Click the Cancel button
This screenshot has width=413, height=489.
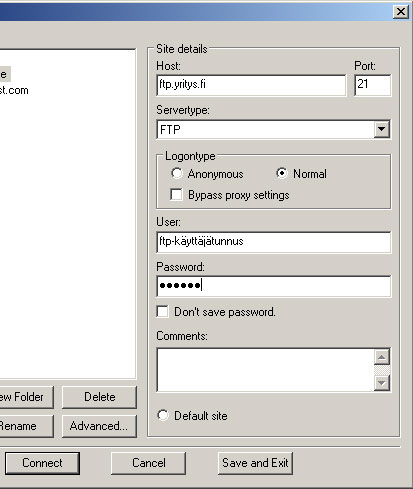pyautogui.click(x=148, y=463)
